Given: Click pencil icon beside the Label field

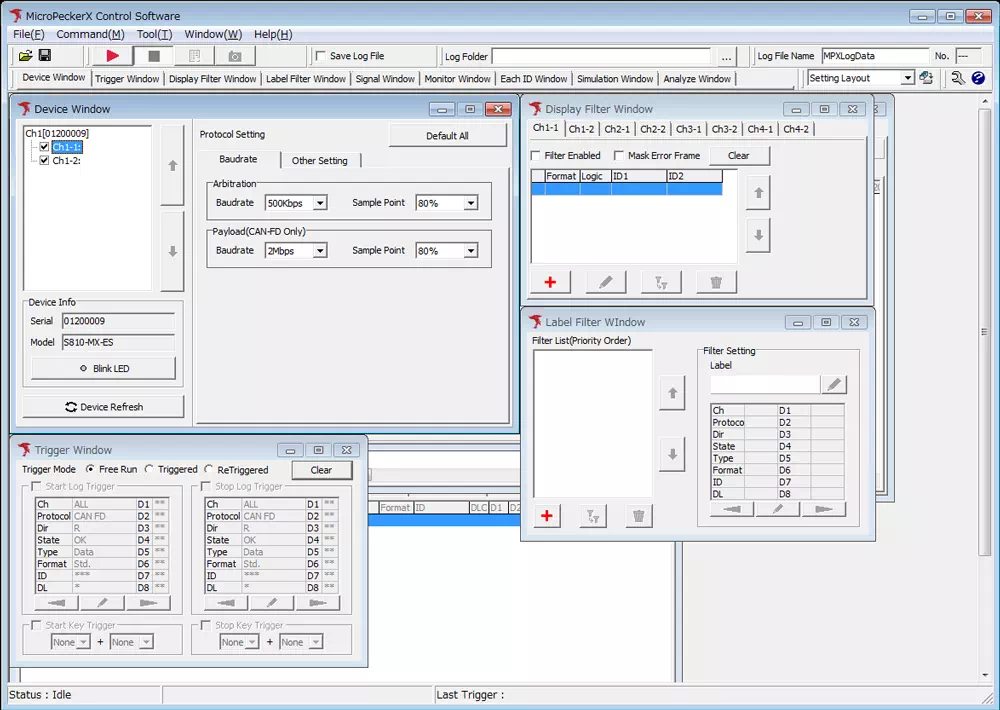Looking at the screenshot, I should pos(834,385).
